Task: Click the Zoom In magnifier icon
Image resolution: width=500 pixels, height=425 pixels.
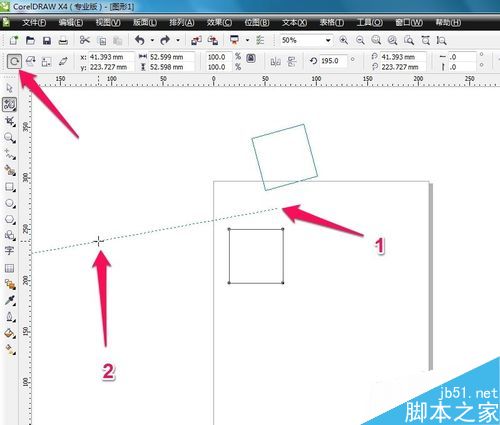Action: [344, 40]
